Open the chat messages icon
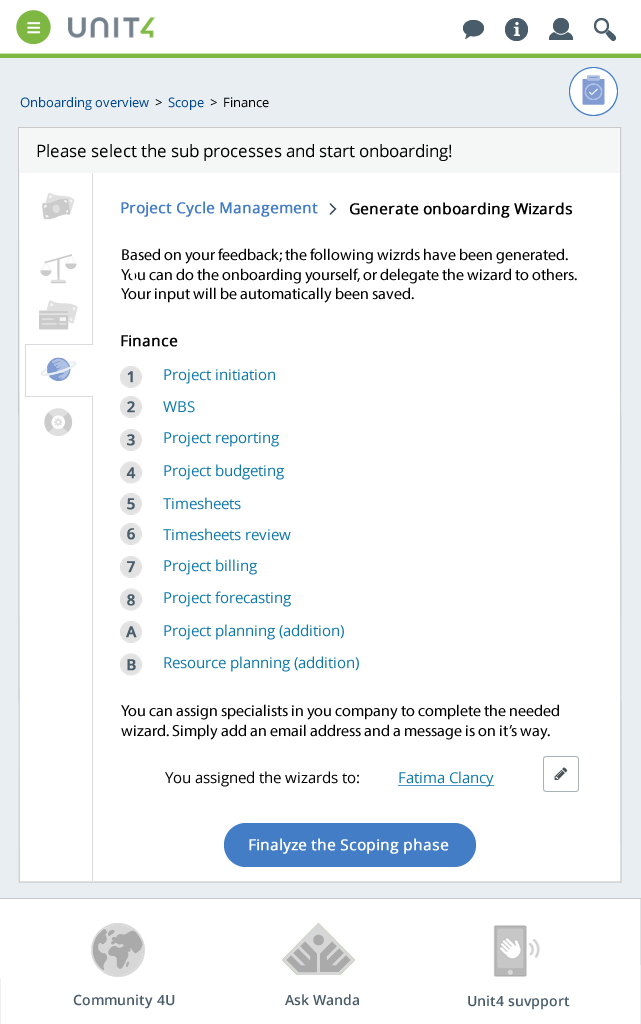The width and height of the screenshot is (641, 1024). [473, 29]
